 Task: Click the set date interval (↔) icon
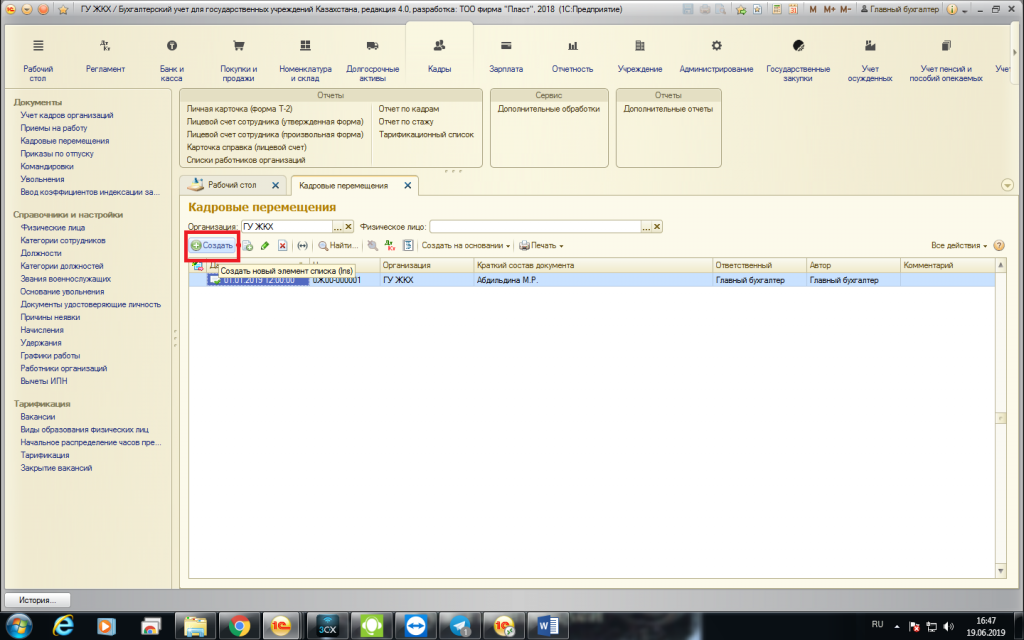point(302,245)
